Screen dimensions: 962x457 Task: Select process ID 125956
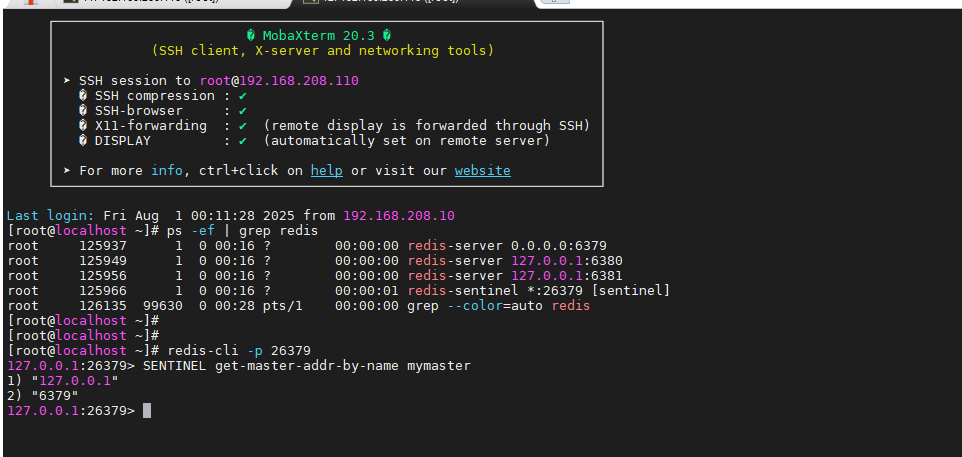point(103,276)
